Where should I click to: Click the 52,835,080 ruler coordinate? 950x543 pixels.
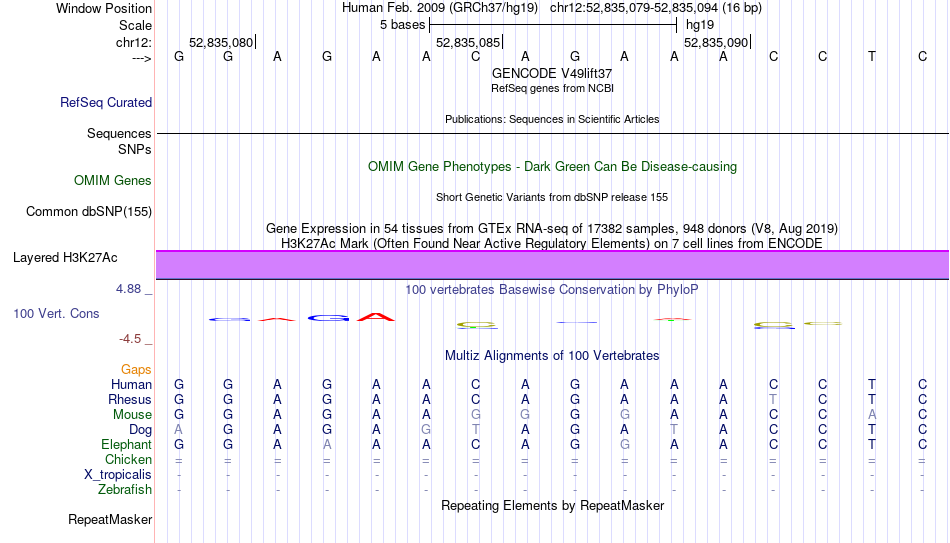(x=221, y=42)
